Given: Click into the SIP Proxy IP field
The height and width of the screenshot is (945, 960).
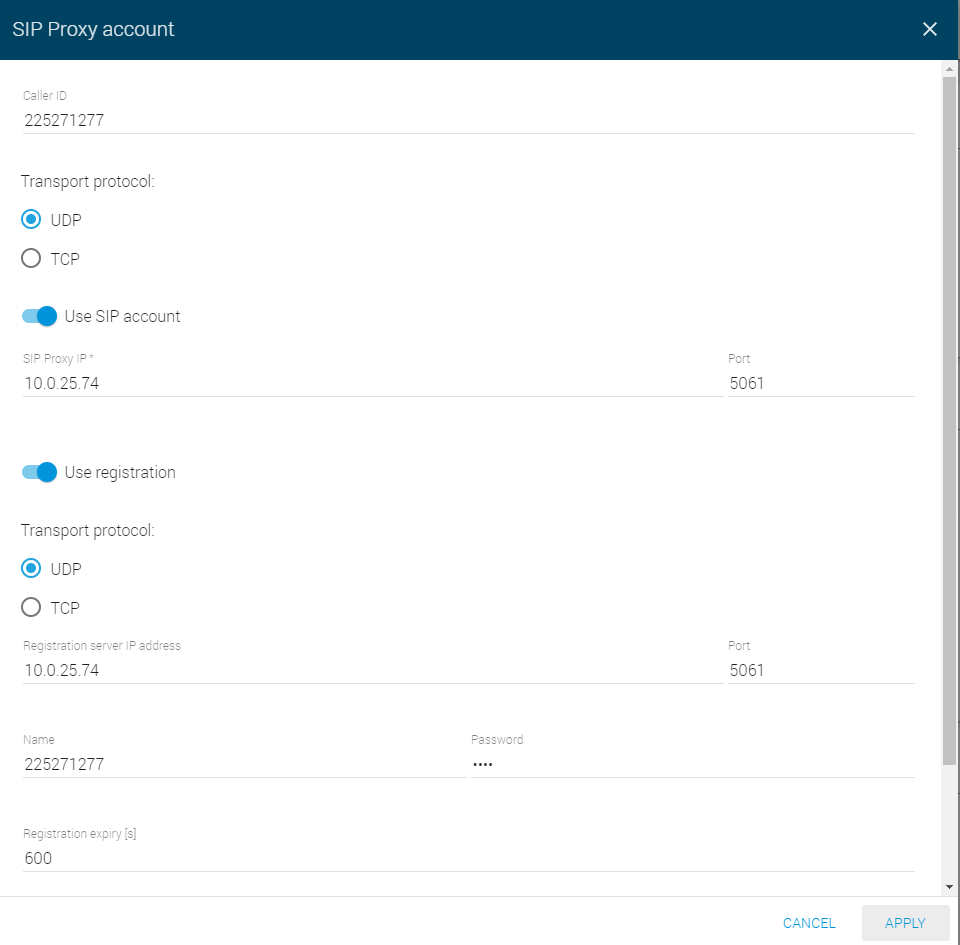Looking at the screenshot, I should coord(373,383).
